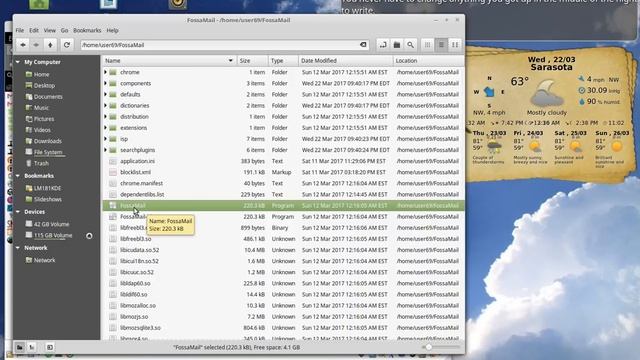Show places sidebar button in status bar
This screenshot has height=360, width=640.
pyautogui.click(x=20, y=347)
